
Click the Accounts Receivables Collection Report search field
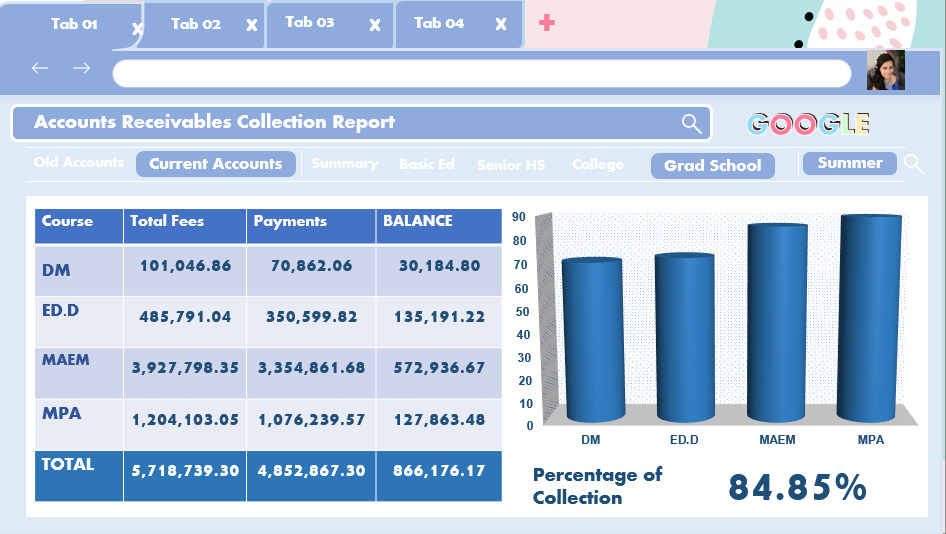tap(361, 122)
